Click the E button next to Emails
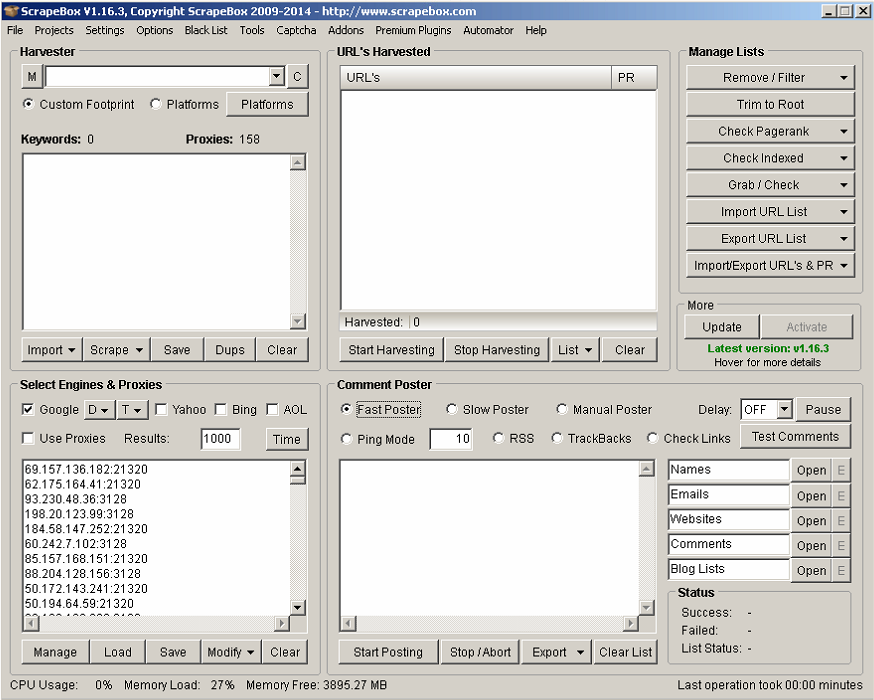This screenshot has width=874, height=700. pyautogui.click(x=841, y=495)
